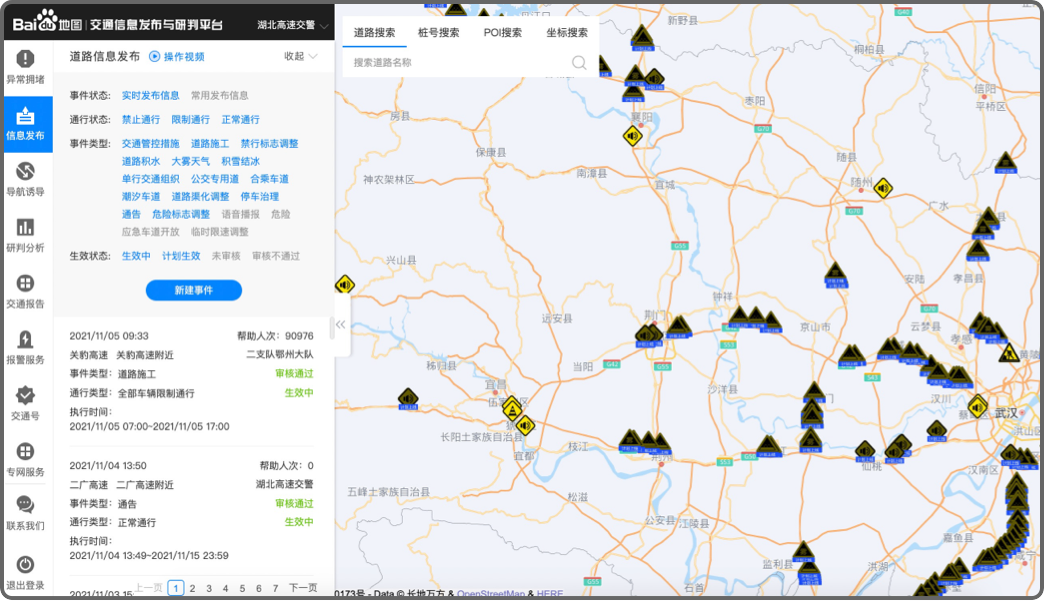Click the triangle marker below 监利县
This screenshot has height=602, width=1044.
[x=809, y=573]
